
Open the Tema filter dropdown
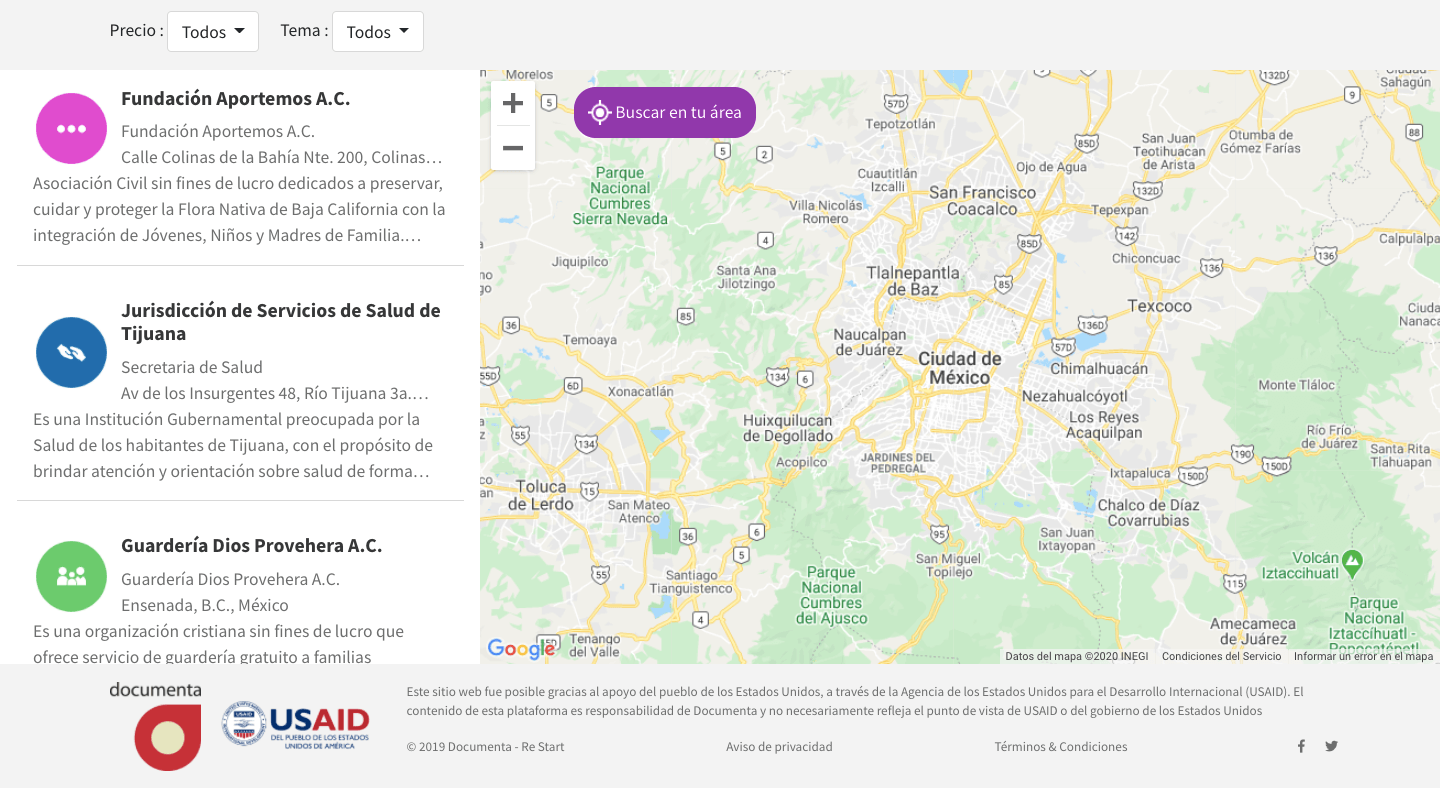377,32
